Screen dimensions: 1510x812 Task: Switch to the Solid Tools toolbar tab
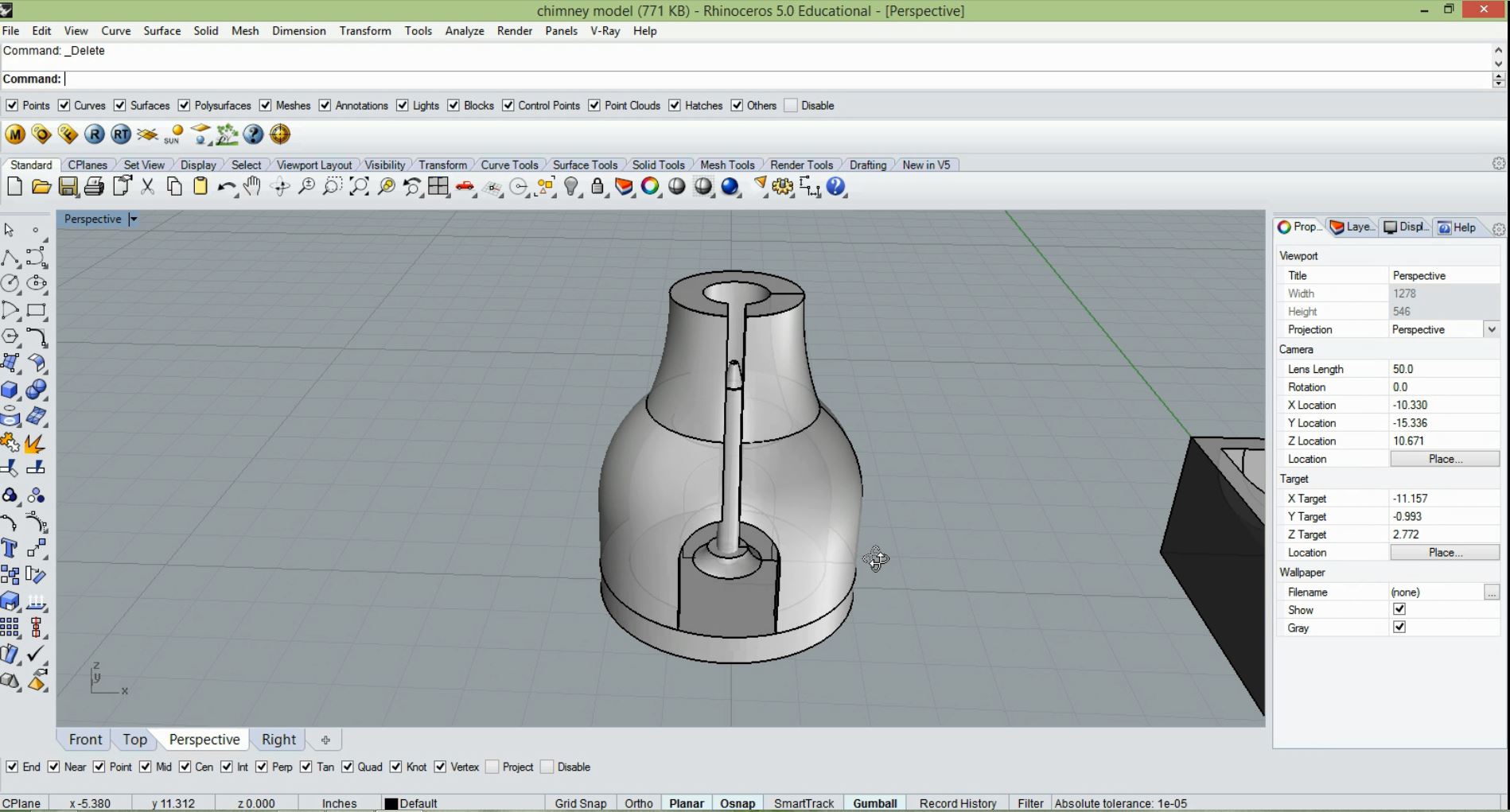(x=658, y=165)
